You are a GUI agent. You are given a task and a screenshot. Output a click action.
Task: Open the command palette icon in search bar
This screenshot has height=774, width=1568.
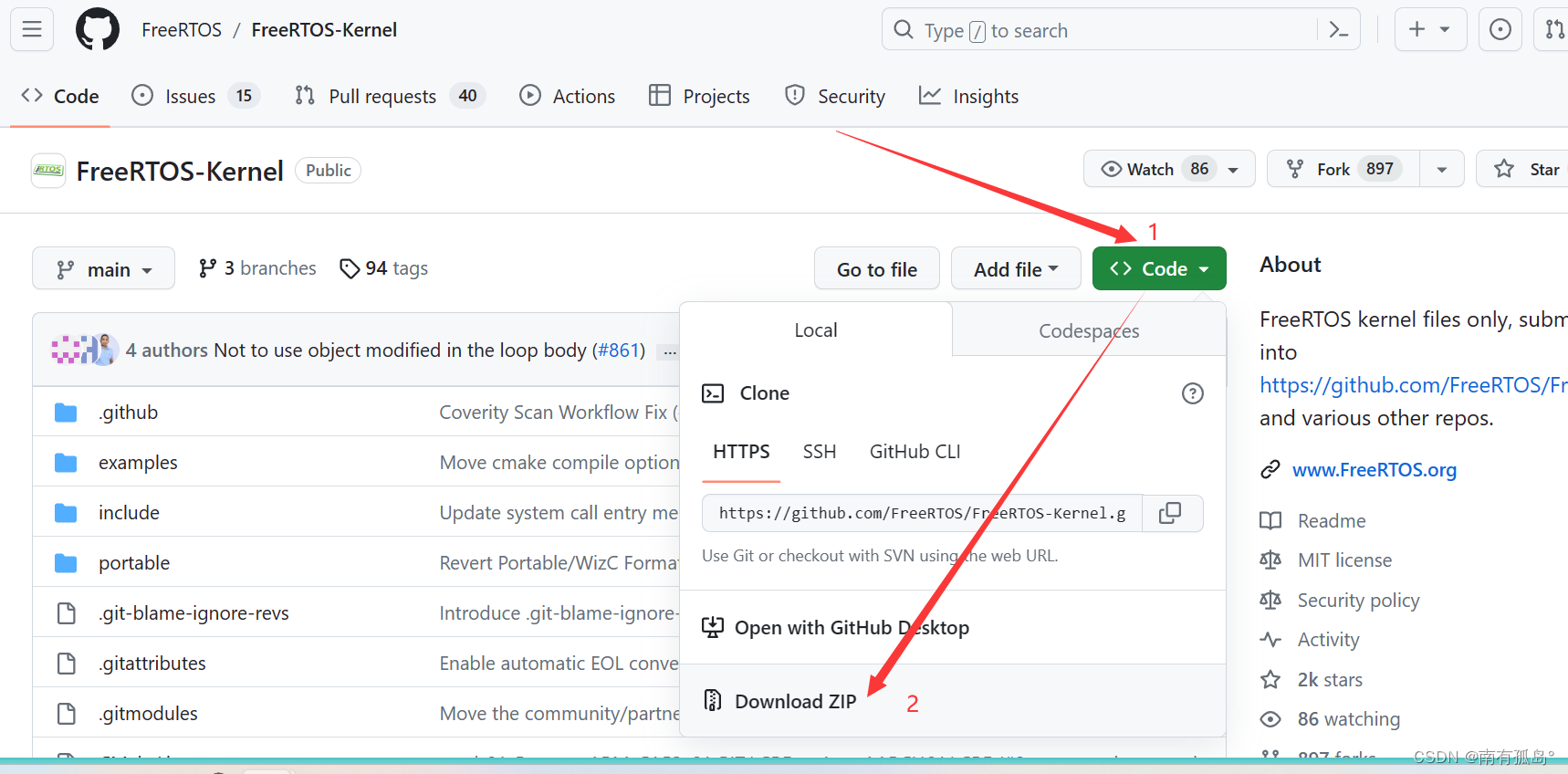1339,30
